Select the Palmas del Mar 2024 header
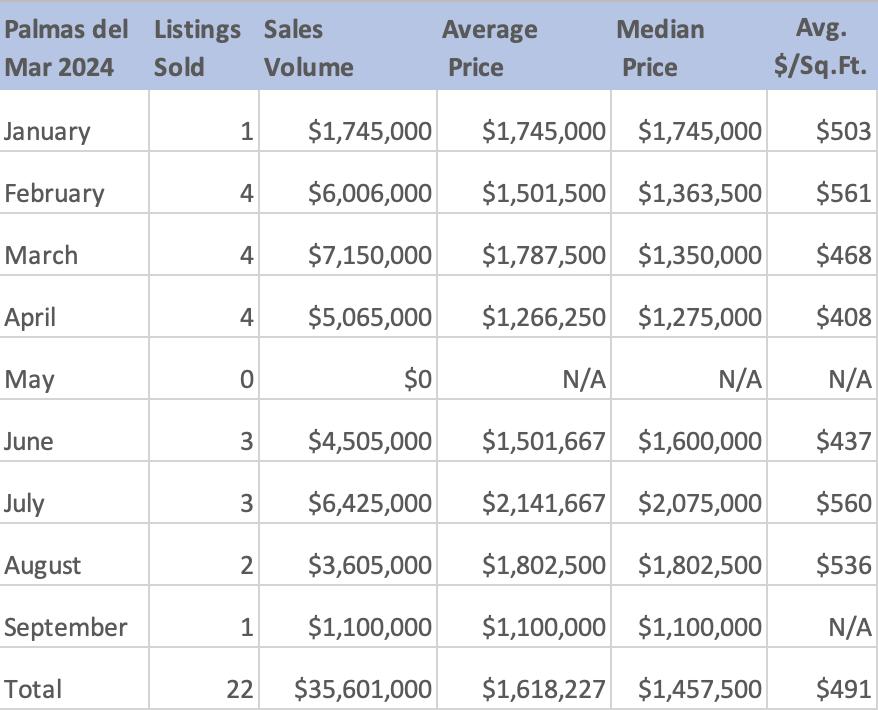Screen dimensions: 878x710 tap(66, 48)
